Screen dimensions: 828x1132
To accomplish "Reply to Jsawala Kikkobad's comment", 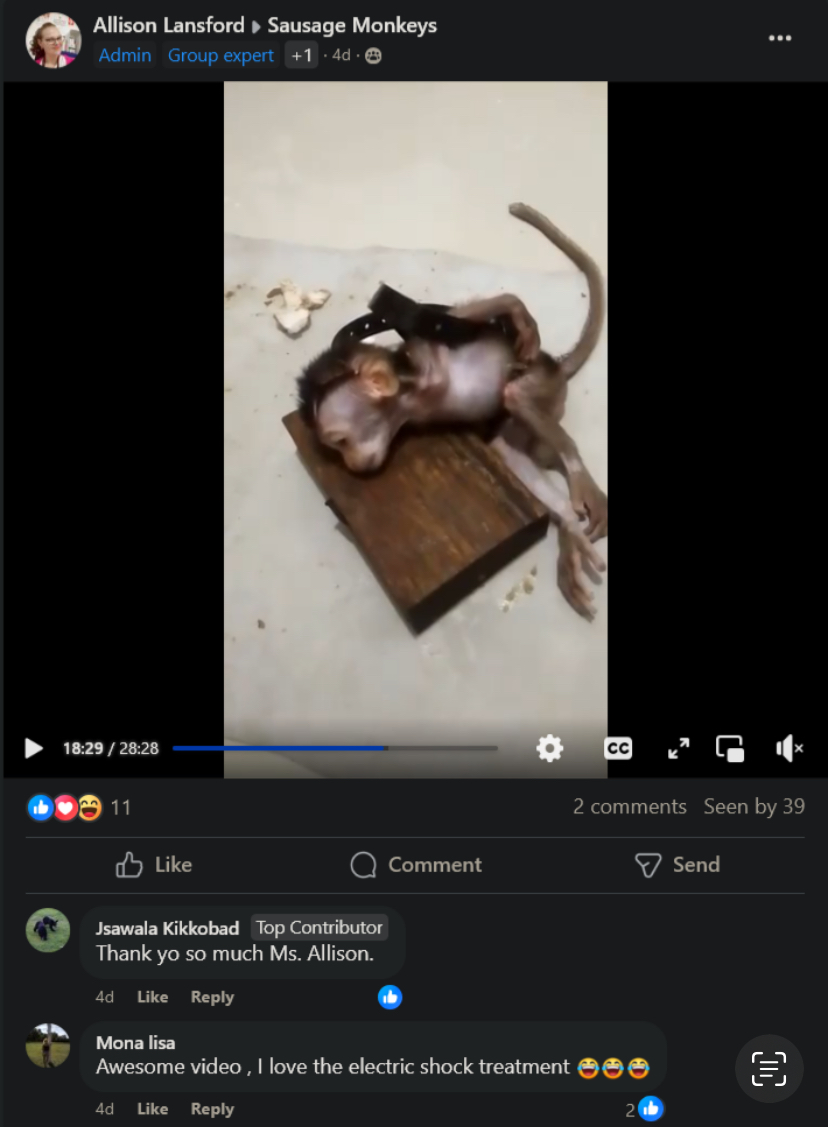I will pyautogui.click(x=212, y=996).
